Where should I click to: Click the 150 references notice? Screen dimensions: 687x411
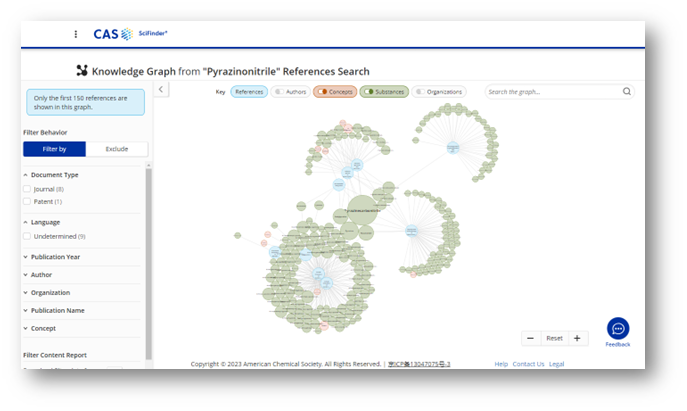coord(85,103)
